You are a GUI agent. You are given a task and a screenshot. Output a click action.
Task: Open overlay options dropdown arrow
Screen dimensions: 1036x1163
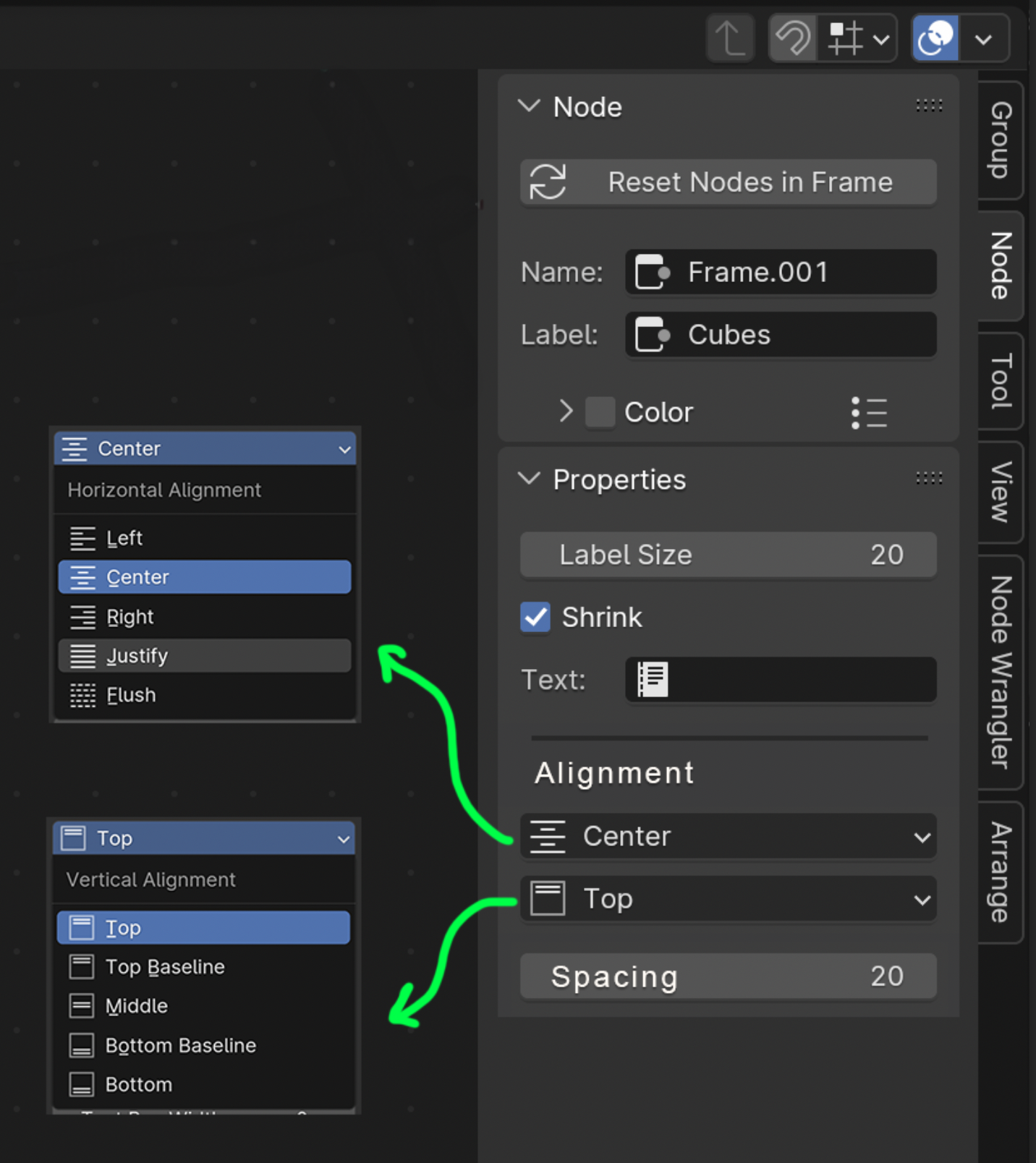[984, 38]
